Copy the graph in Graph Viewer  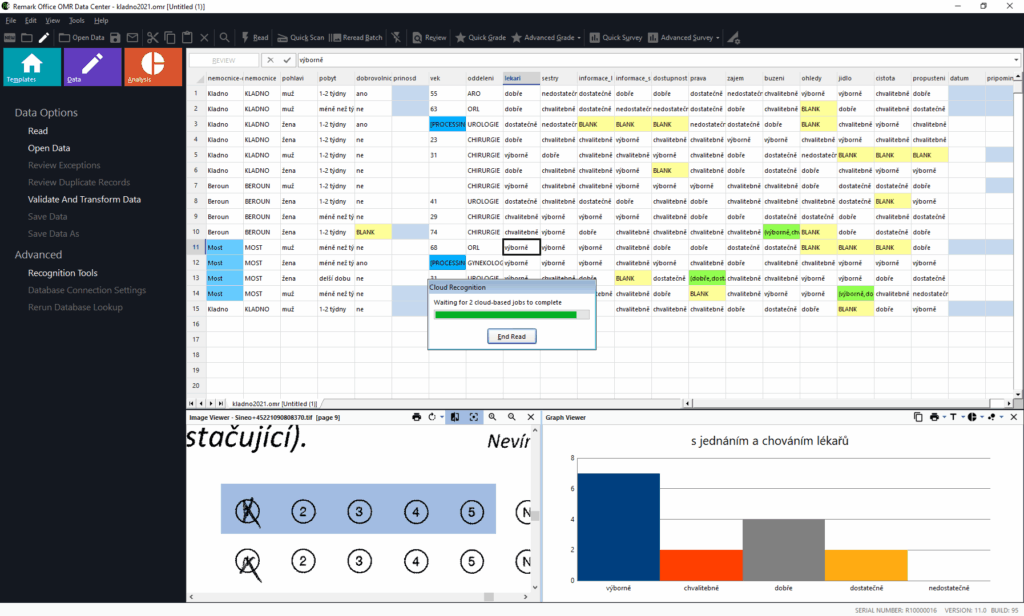(x=918, y=417)
